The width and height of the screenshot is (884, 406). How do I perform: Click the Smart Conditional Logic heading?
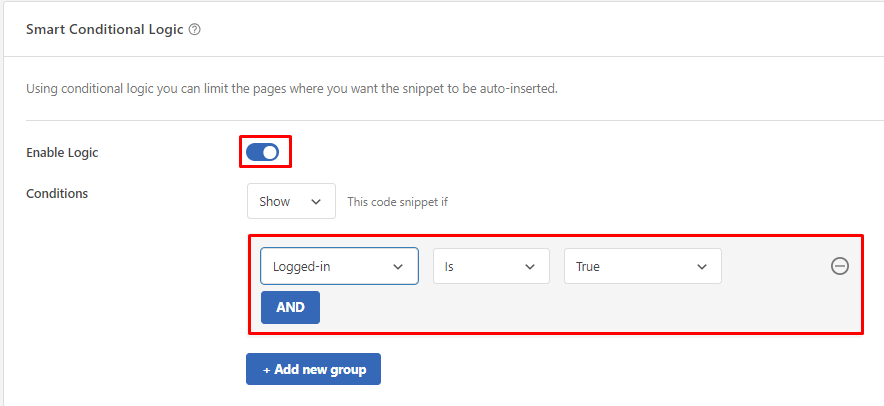(x=105, y=30)
